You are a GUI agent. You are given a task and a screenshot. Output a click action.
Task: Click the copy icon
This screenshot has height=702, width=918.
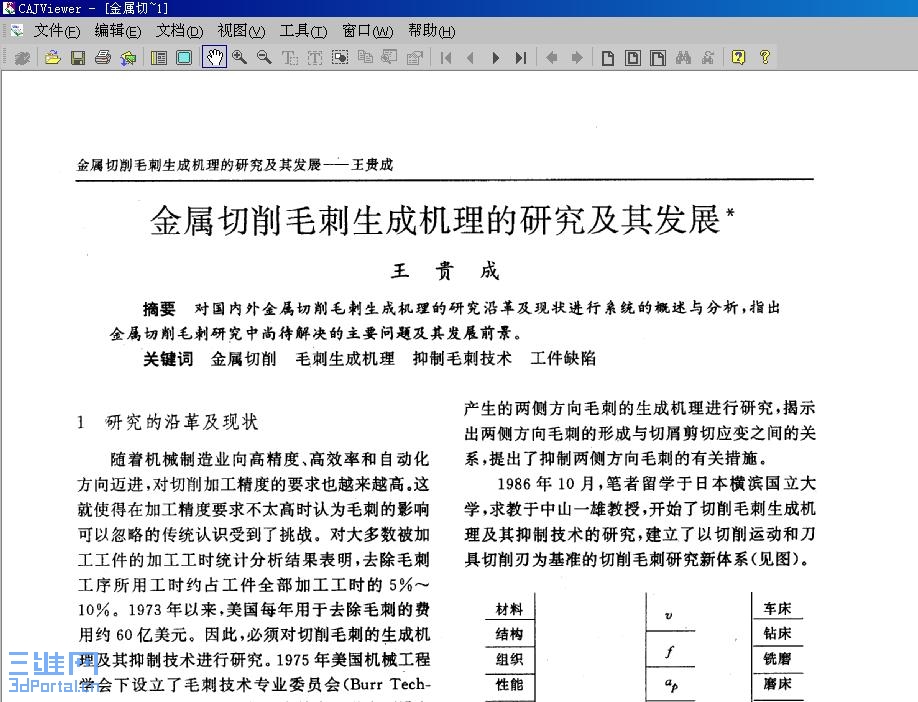[x=365, y=57]
